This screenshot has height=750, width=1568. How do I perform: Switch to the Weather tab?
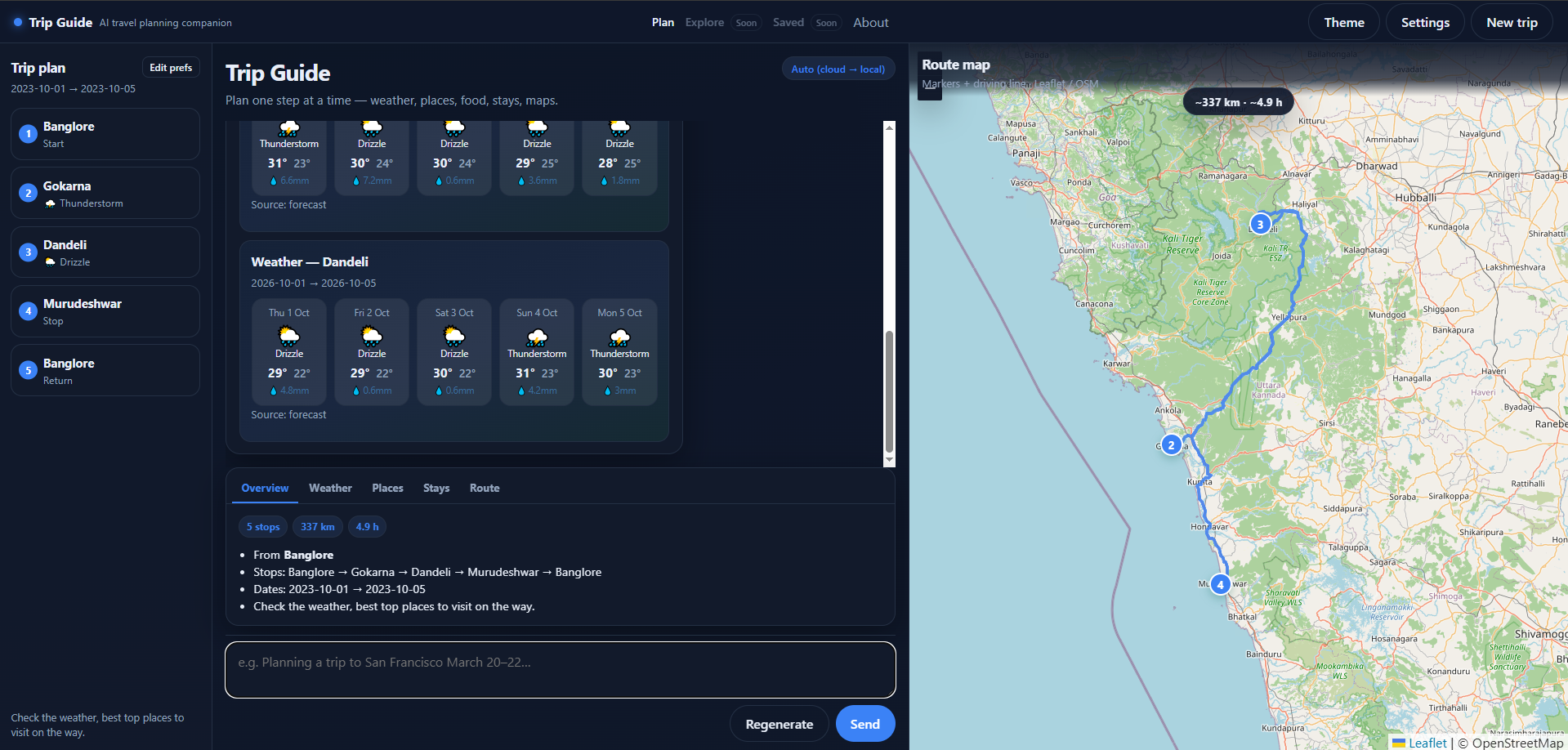tap(330, 488)
